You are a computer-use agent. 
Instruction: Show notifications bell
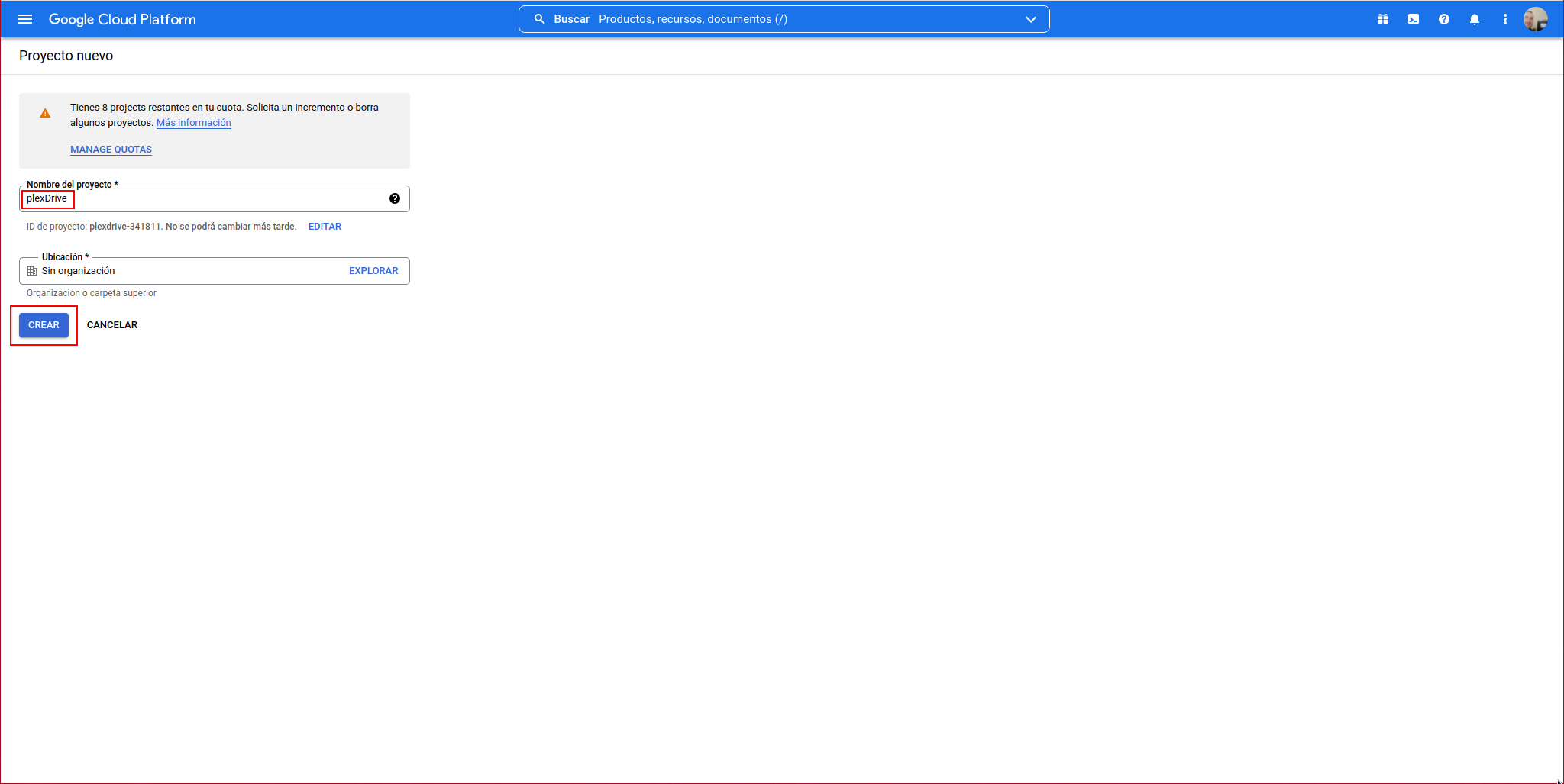click(1474, 19)
